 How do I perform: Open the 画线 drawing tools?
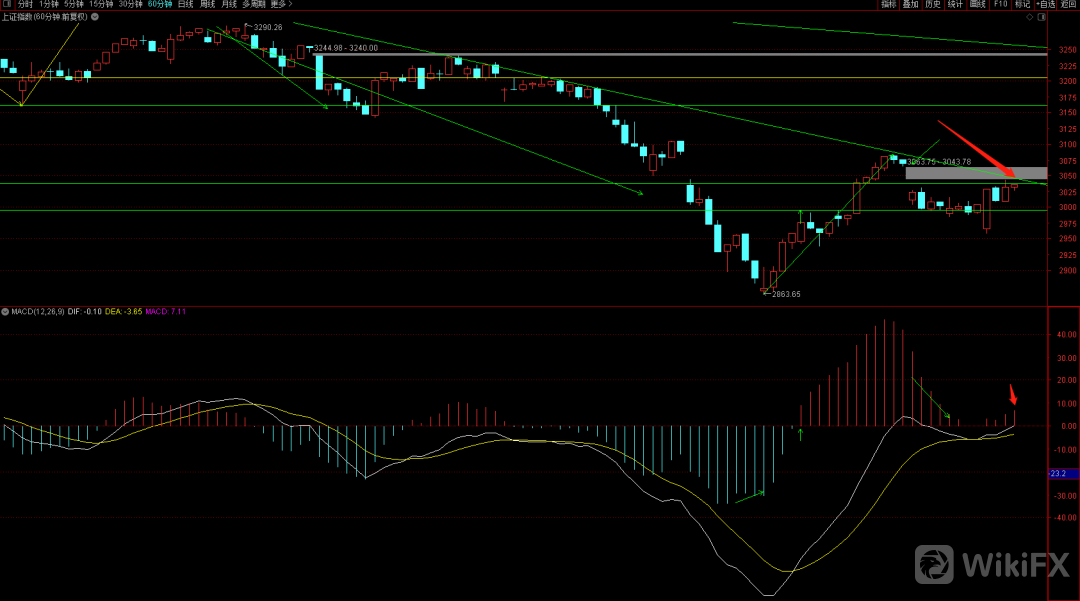[x=978, y=5]
